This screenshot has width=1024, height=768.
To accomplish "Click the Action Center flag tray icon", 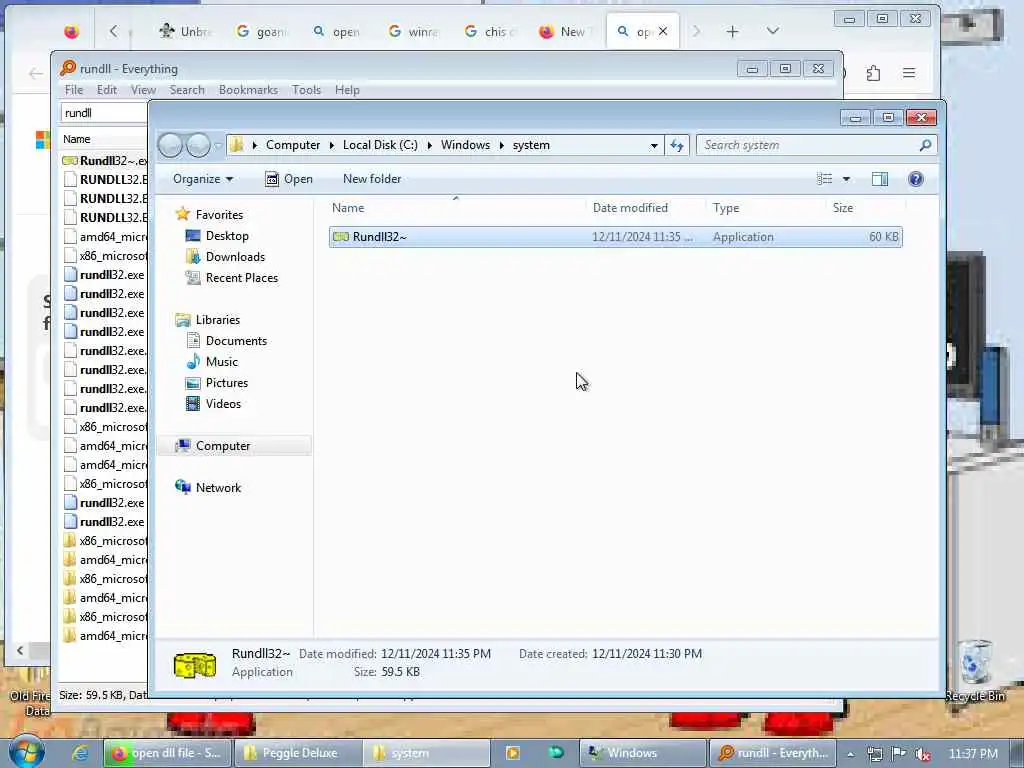I will pyautogui.click(x=899, y=754).
